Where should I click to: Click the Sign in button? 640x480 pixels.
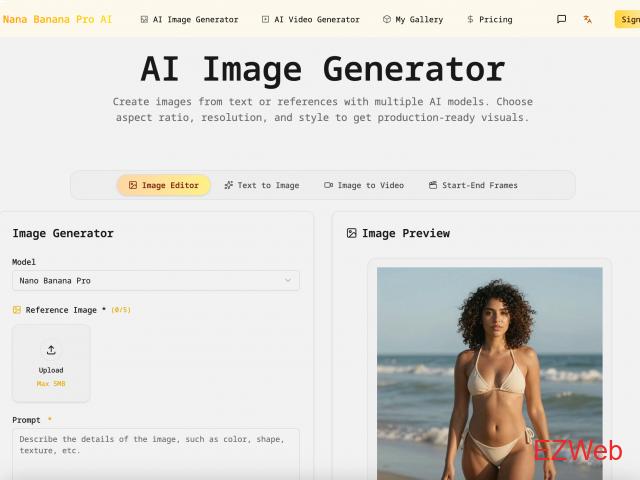tap(628, 19)
